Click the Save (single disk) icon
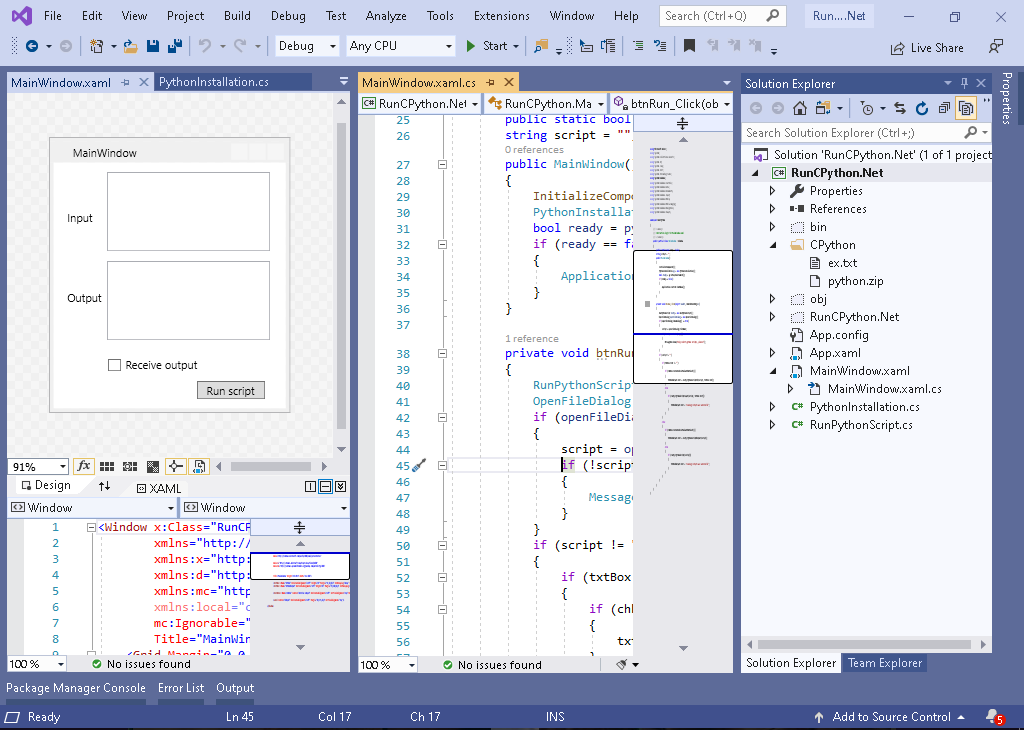Viewport: 1024px width, 730px height. tap(153, 46)
